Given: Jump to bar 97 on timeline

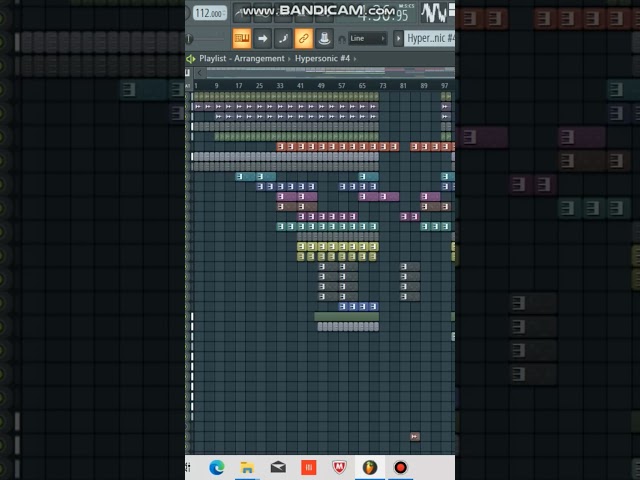Looking at the screenshot, I should coord(444,86).
